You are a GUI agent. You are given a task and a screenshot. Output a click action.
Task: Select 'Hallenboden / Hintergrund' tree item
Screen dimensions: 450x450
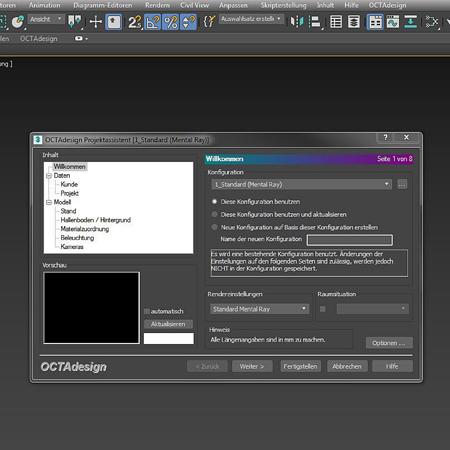tap(96, 220)
